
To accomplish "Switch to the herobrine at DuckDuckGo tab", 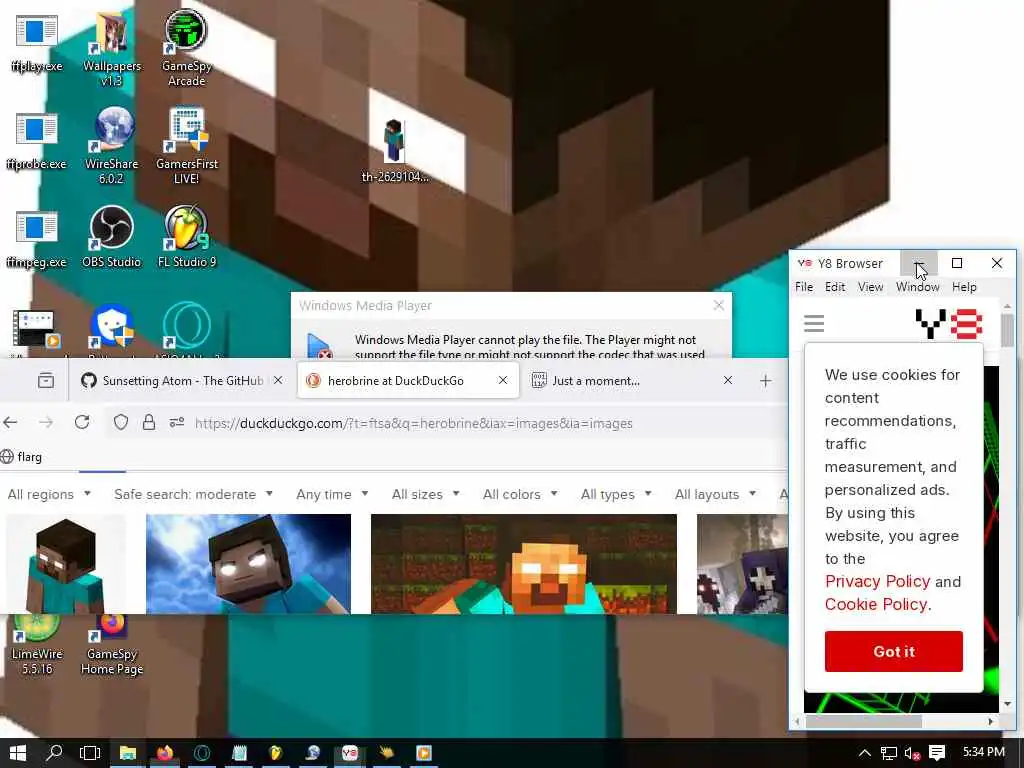I will pos(408,380).
